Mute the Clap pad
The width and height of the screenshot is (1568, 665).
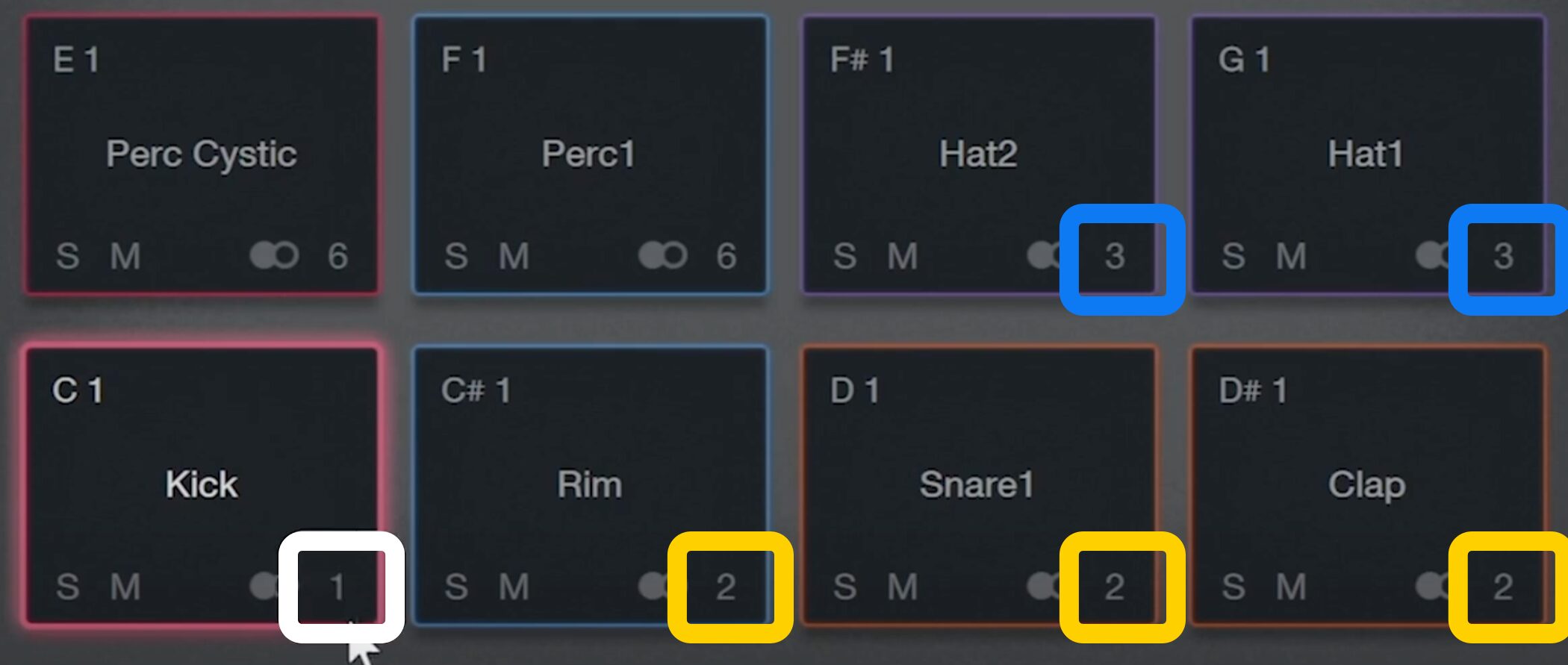1291,587
